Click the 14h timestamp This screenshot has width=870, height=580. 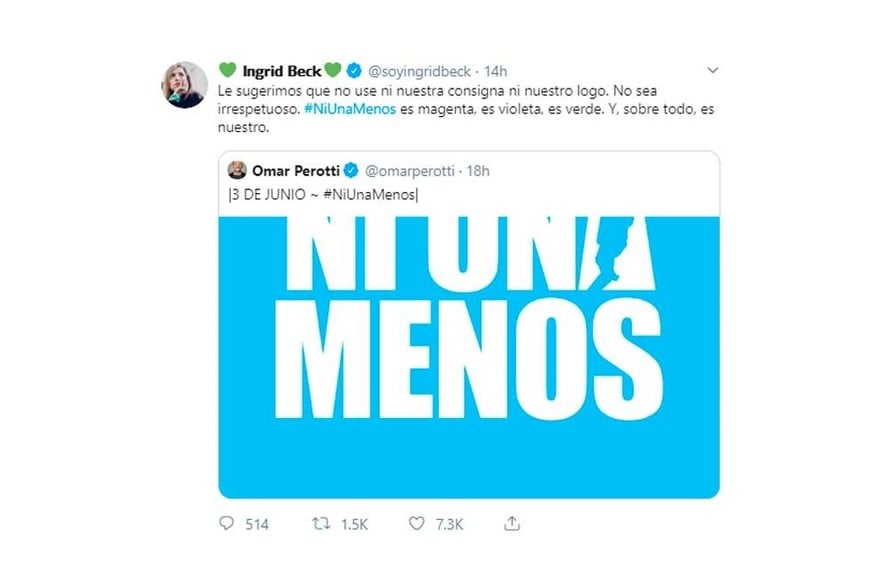point(495,71)
